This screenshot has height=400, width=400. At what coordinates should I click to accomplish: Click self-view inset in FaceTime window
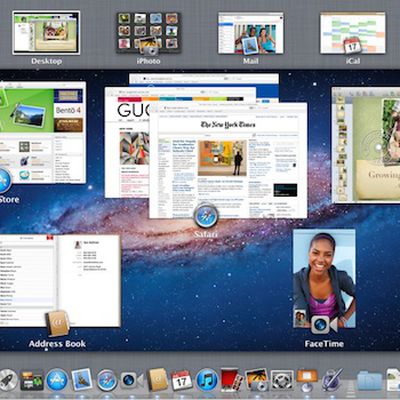coord(301,318)
